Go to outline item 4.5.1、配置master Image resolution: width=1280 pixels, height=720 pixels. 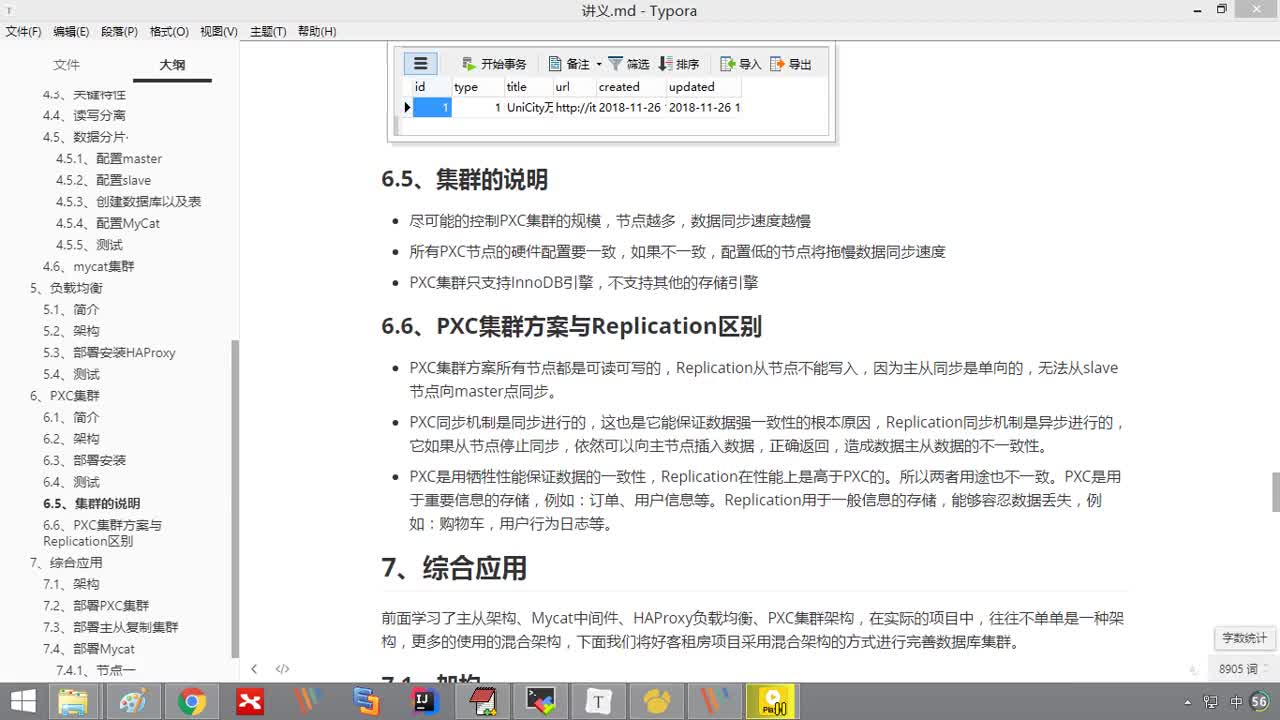(x=109, y=158)
